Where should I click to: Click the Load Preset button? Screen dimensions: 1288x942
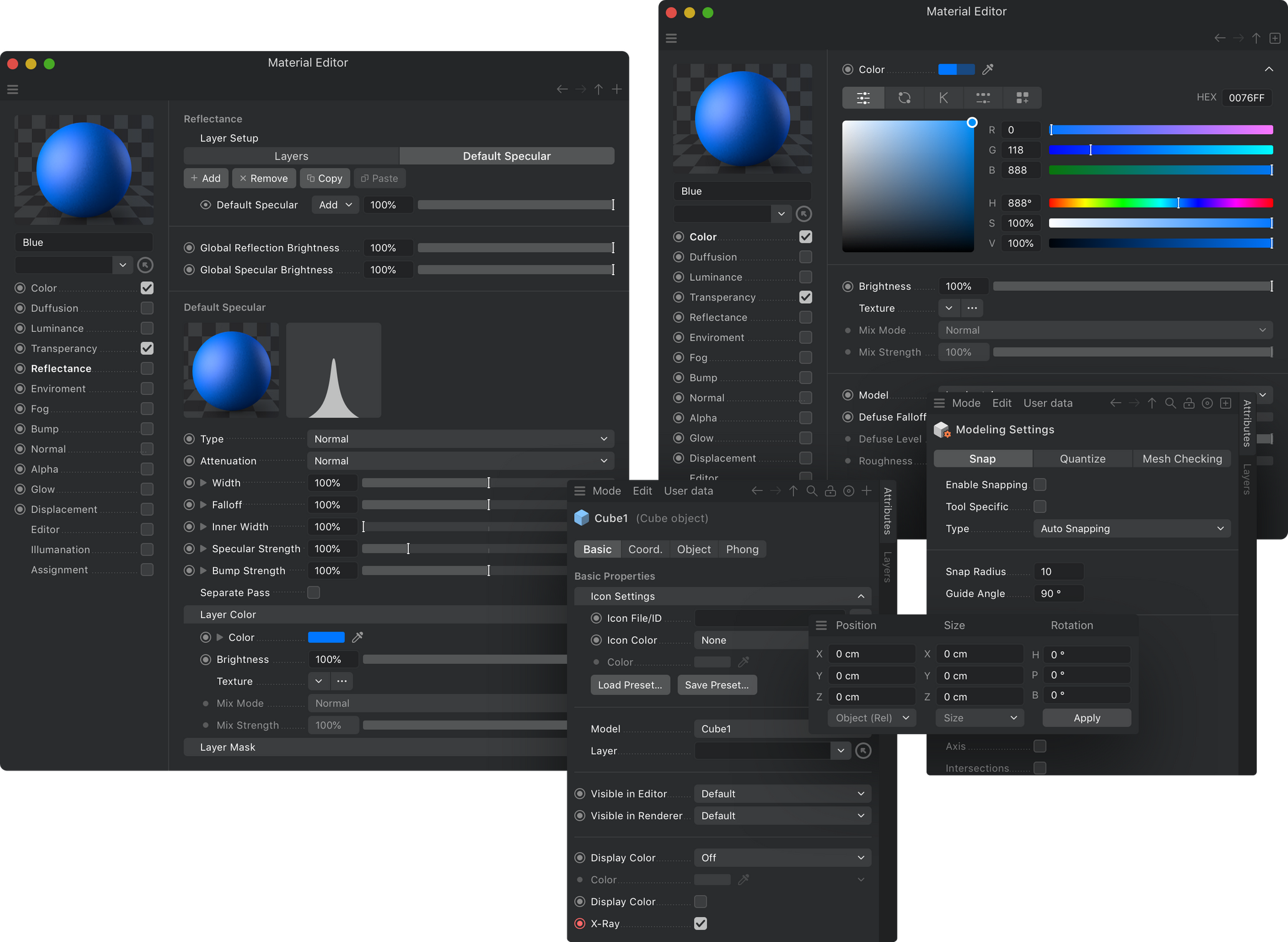[x=630, y=684]
